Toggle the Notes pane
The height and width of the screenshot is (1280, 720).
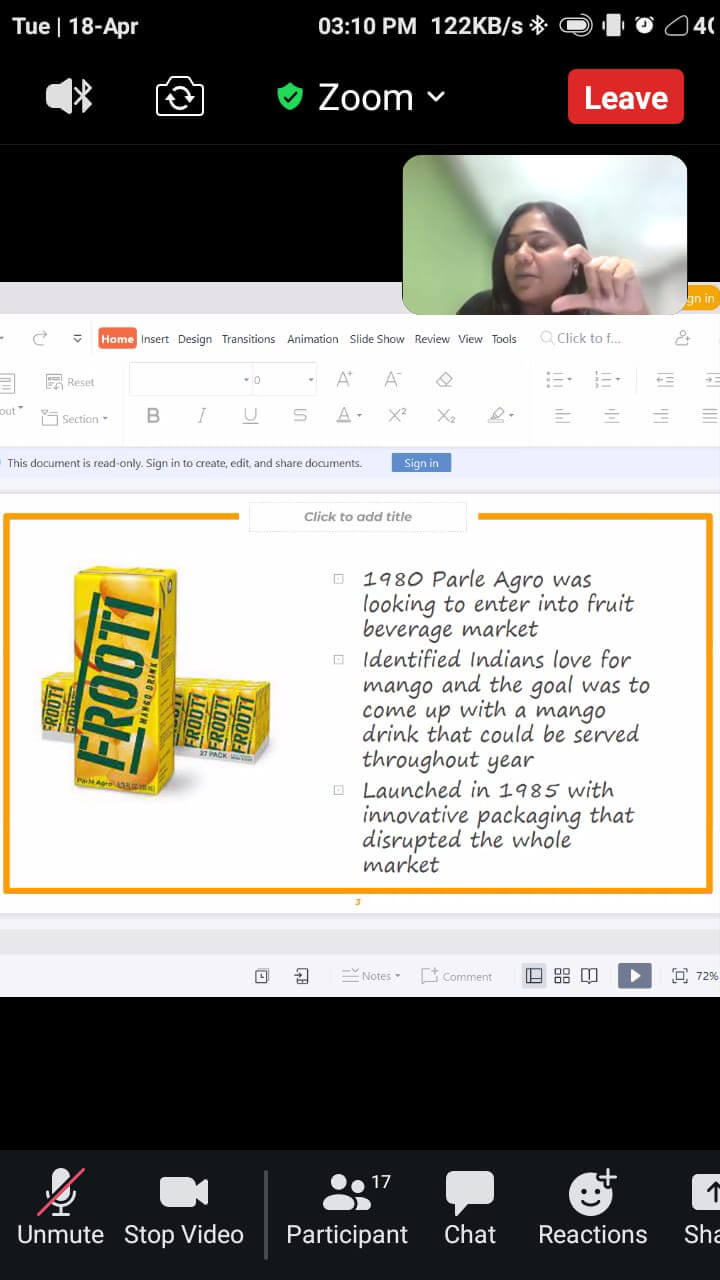(371, 976)
